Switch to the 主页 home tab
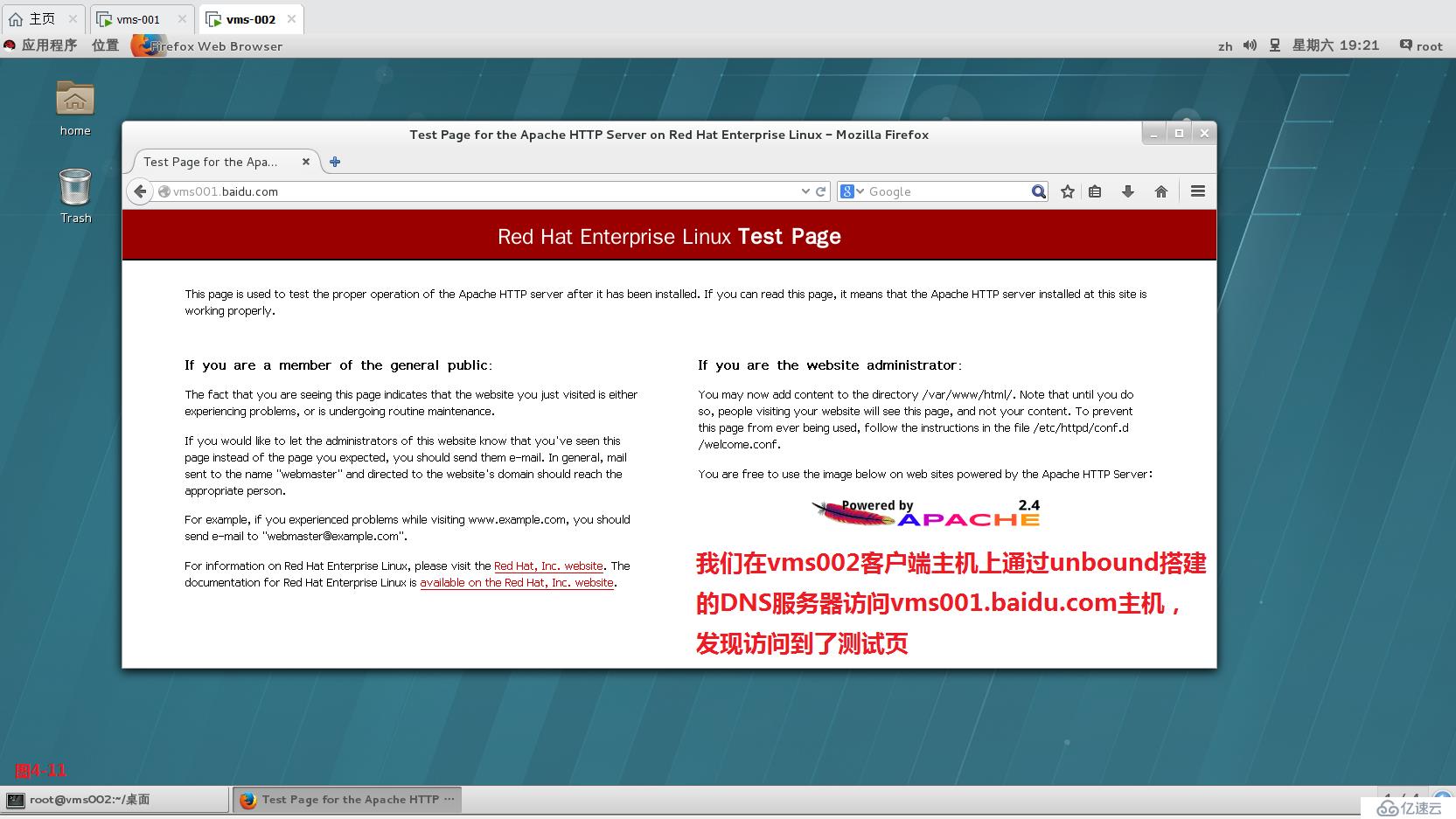This screenshot has height=819, width=1456. pyautogui.click(x=42, y=19)
